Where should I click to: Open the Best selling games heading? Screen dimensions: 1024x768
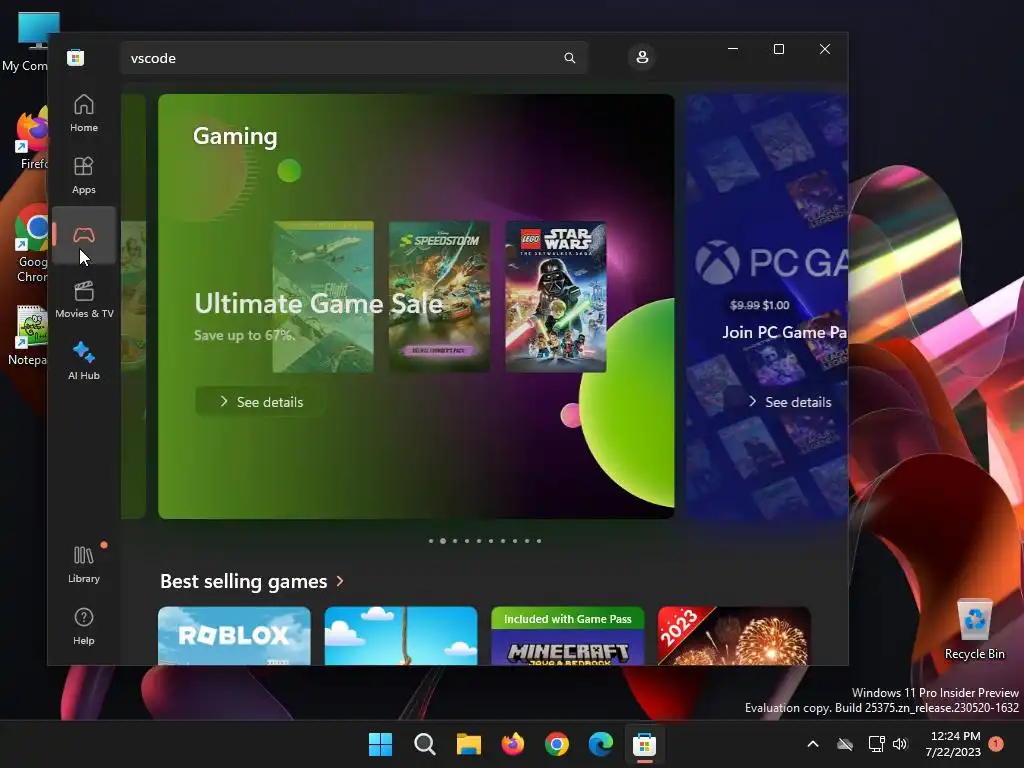pyautogui.click(x=244, y=581)
